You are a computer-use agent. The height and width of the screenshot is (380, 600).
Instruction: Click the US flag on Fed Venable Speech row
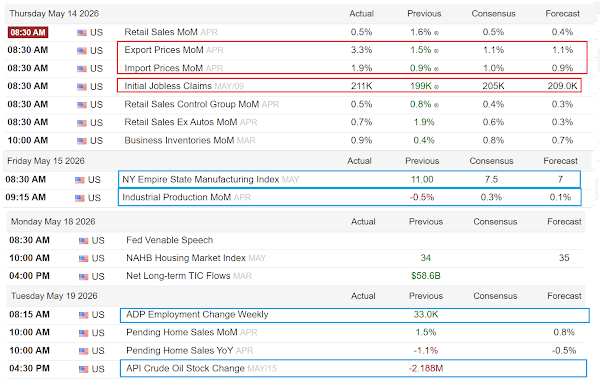(83, 241)
